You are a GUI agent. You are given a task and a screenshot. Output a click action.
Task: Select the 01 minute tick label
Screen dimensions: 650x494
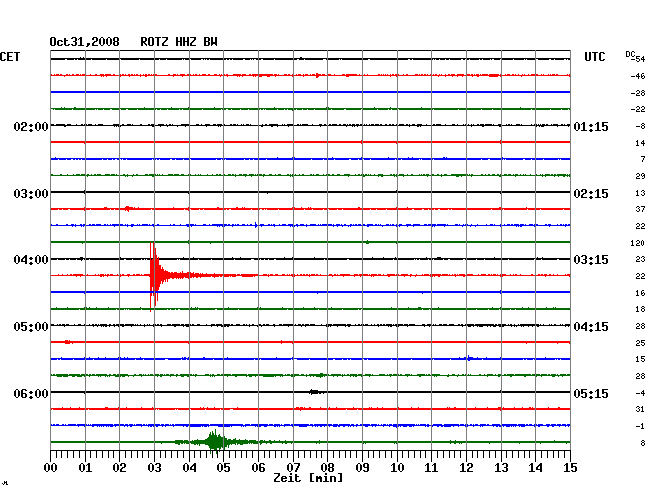(85, 468)
